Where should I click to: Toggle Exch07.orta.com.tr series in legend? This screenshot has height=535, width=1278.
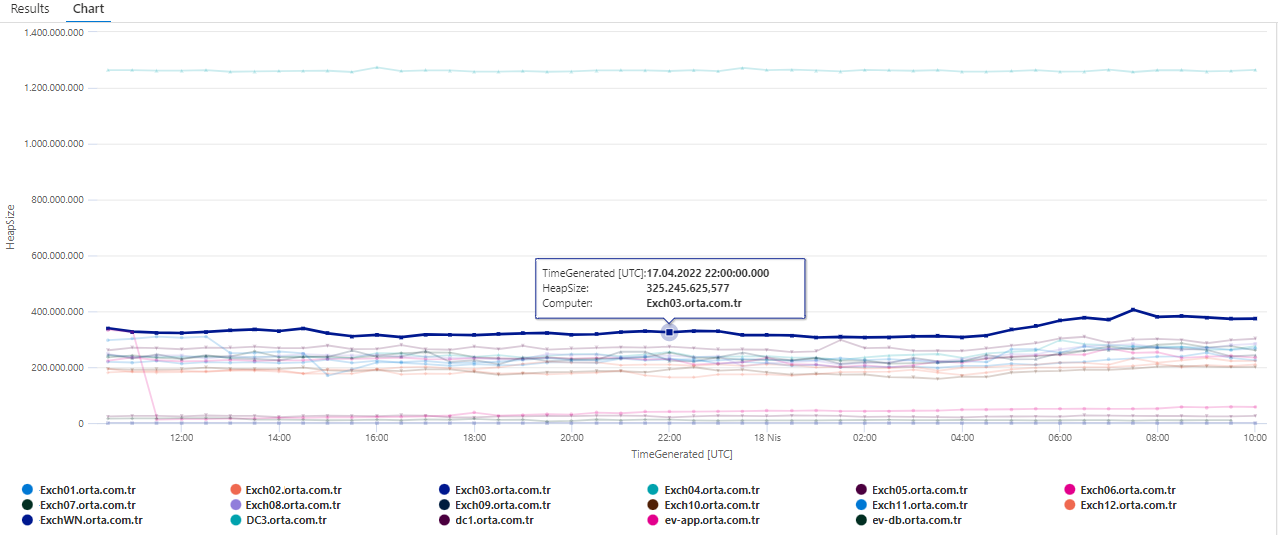pos(79,505)
